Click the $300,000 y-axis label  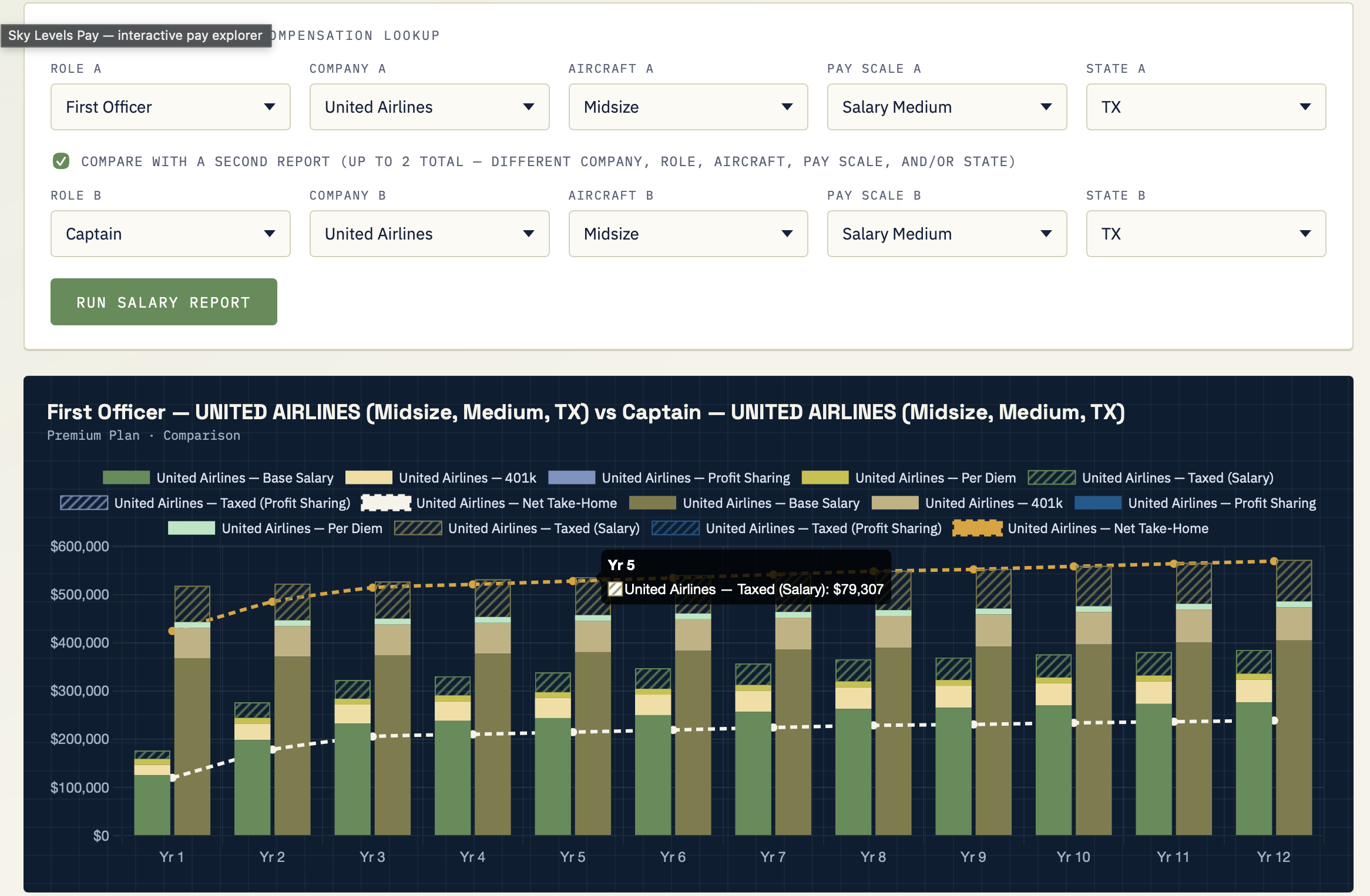pyautogui.click(x=80, y=691)
